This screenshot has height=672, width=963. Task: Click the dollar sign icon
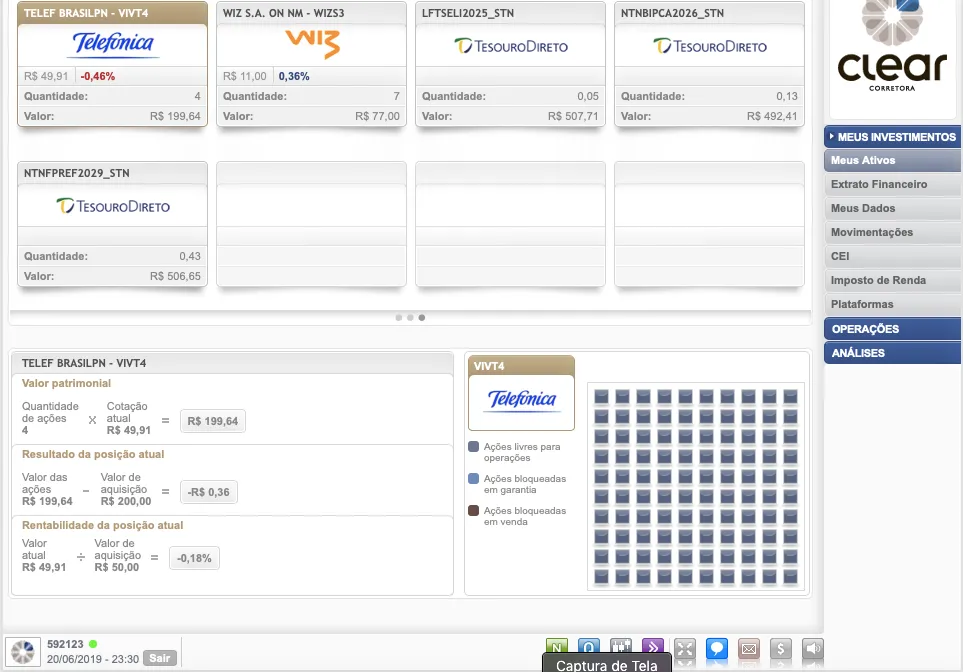781,648
